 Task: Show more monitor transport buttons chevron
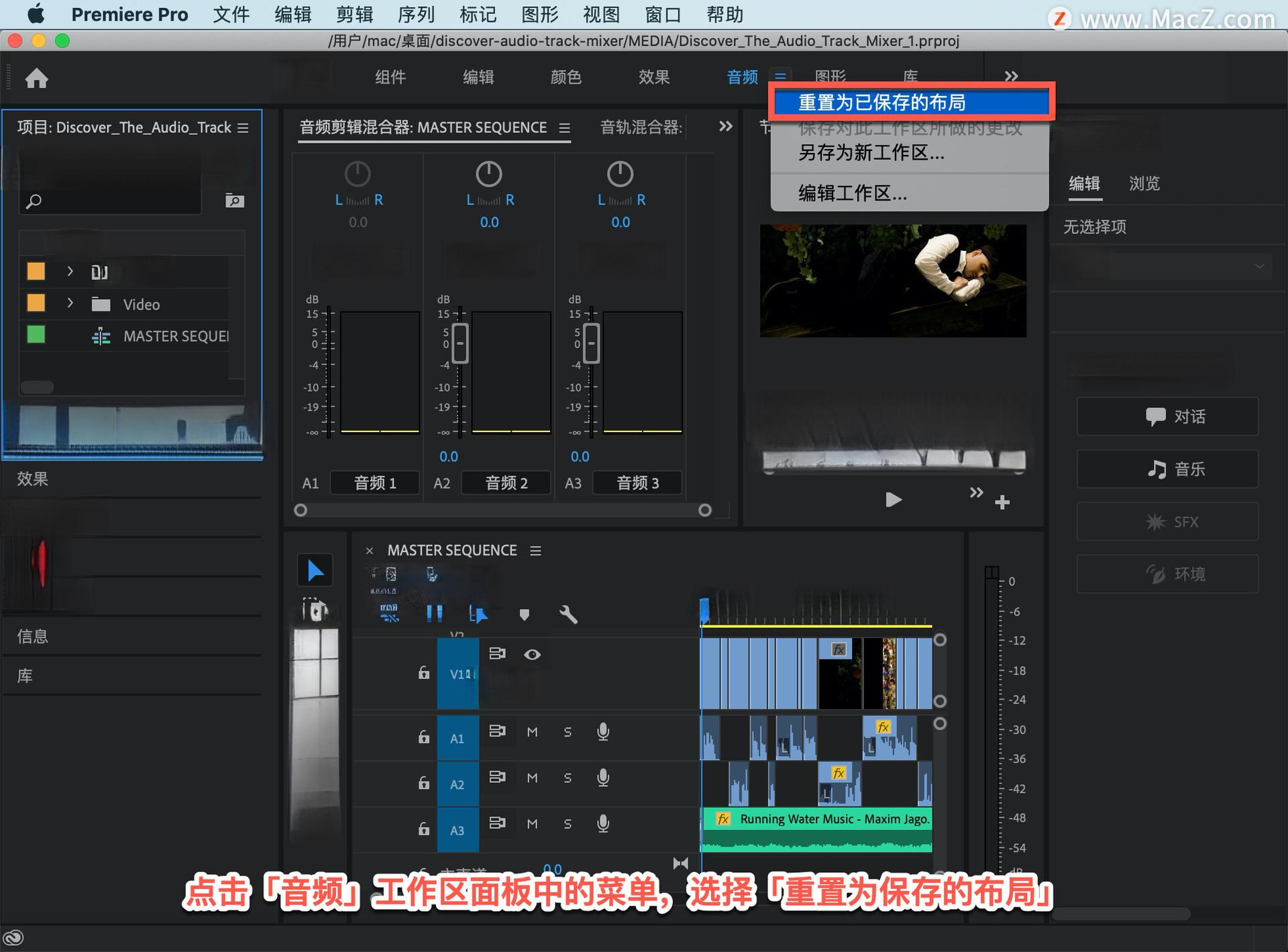(x=976, y=492)
